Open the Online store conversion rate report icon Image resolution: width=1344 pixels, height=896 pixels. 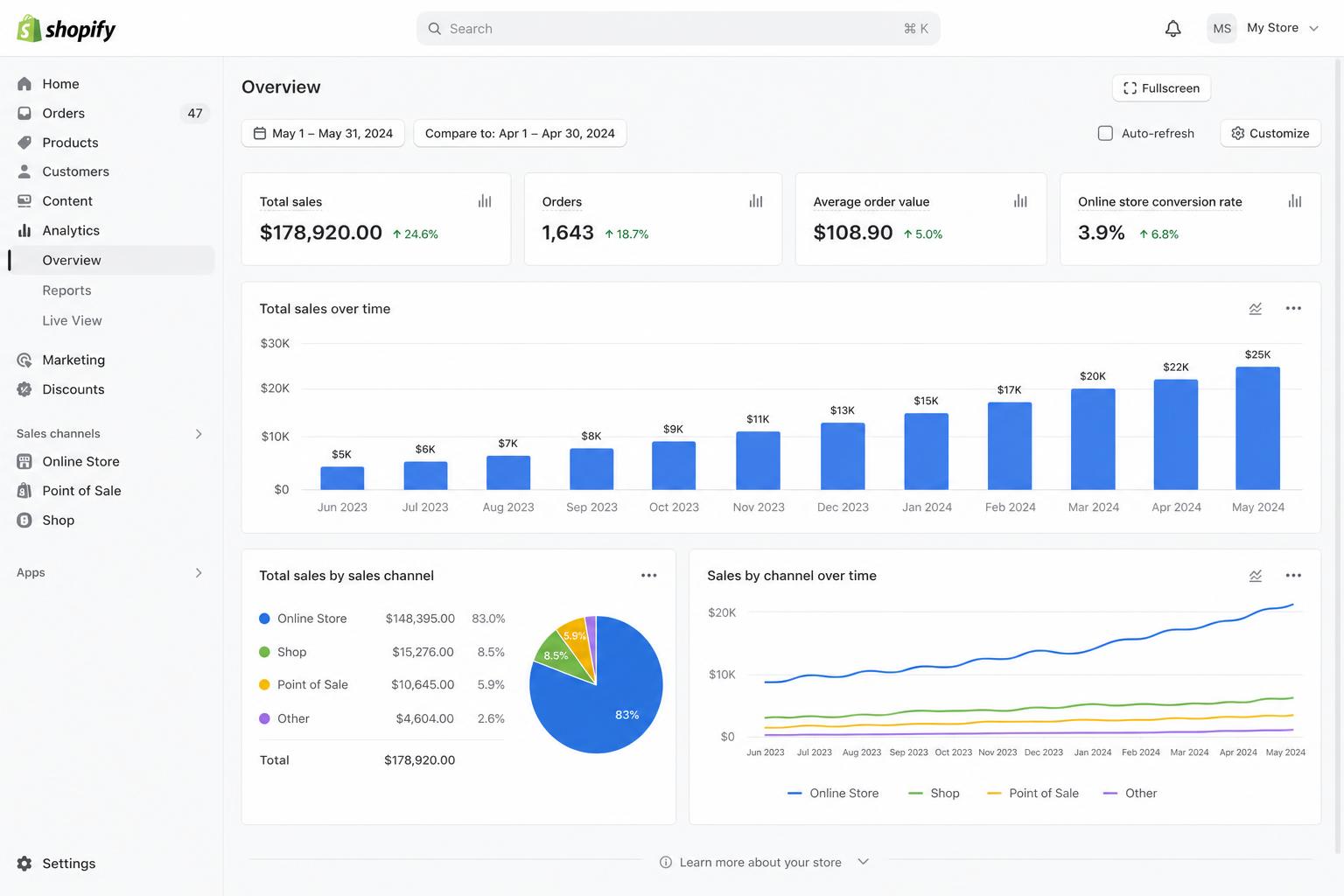(1295, 201)
